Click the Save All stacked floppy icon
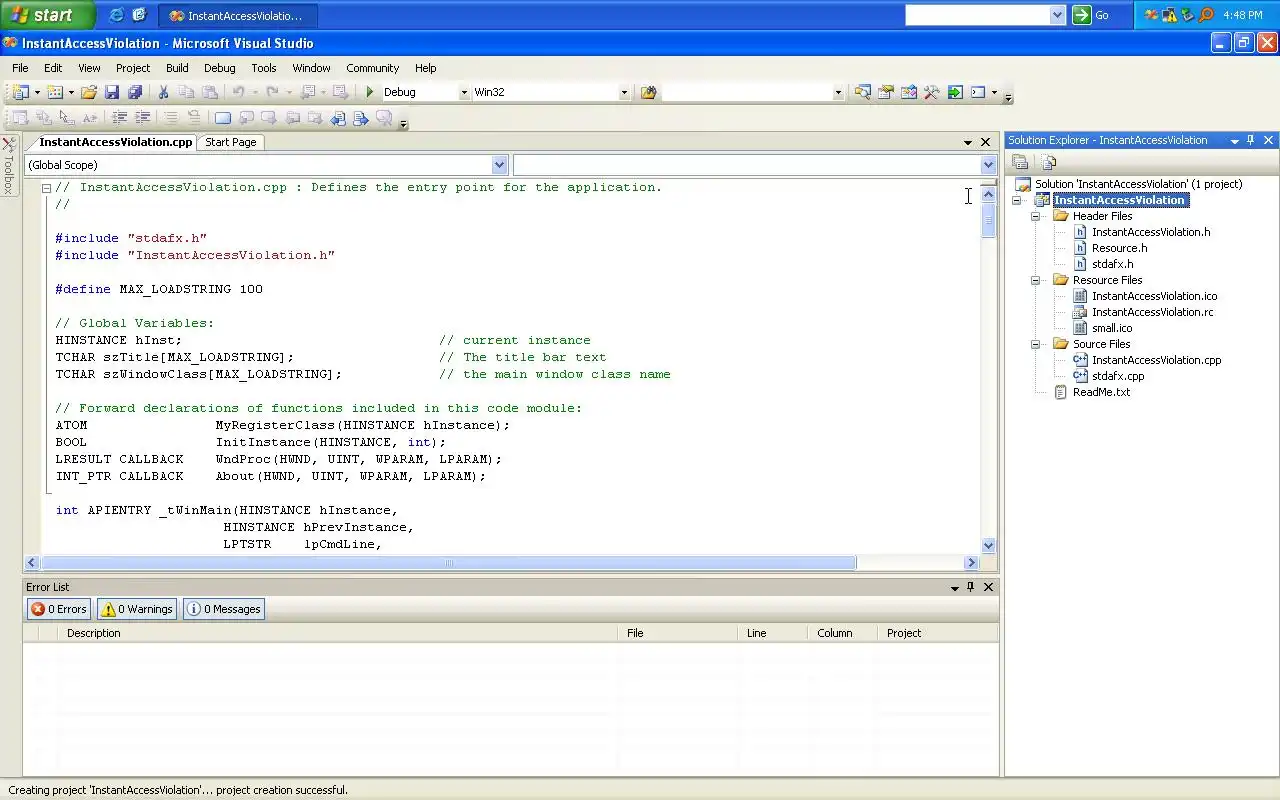 [x=135, y=92]
